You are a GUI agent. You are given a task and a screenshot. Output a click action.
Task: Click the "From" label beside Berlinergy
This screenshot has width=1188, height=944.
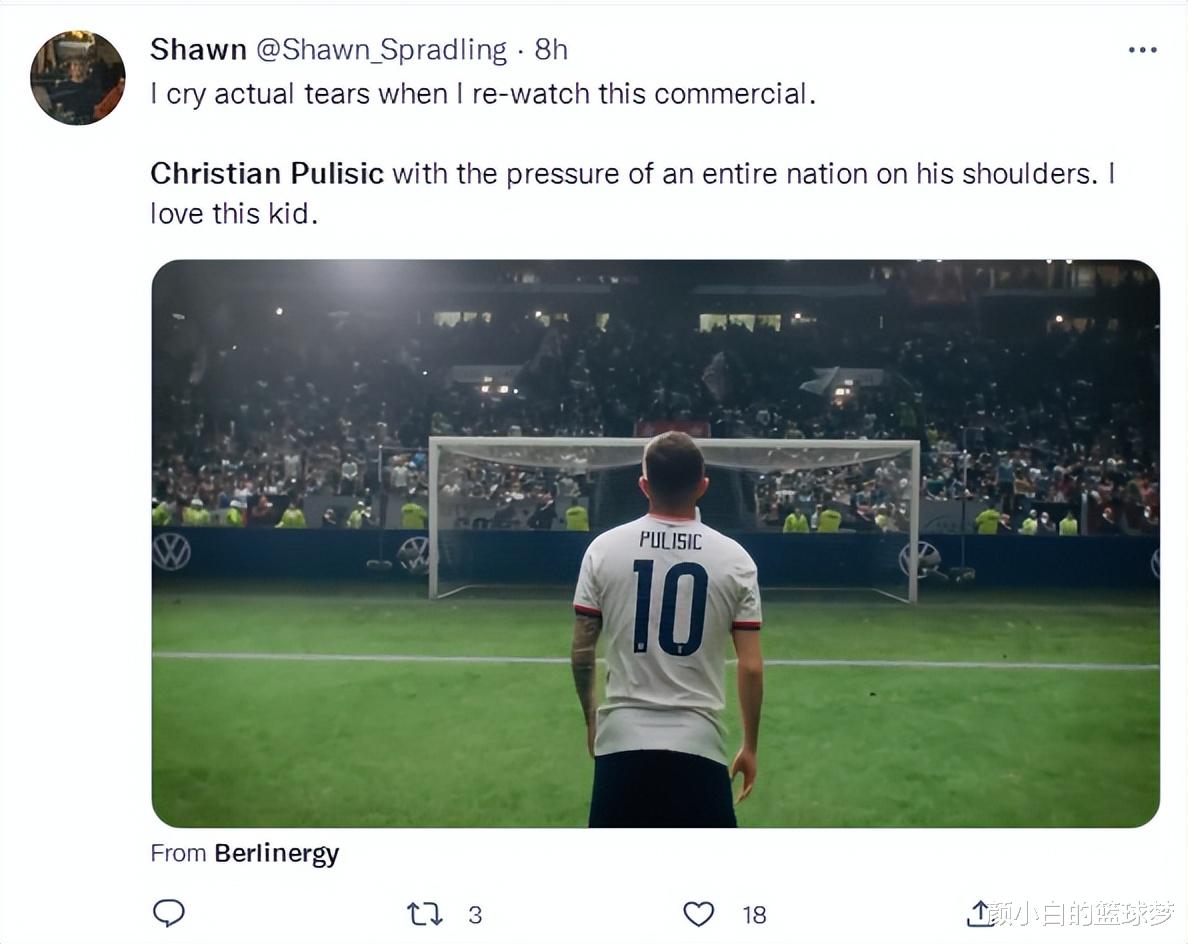[178, 853]
